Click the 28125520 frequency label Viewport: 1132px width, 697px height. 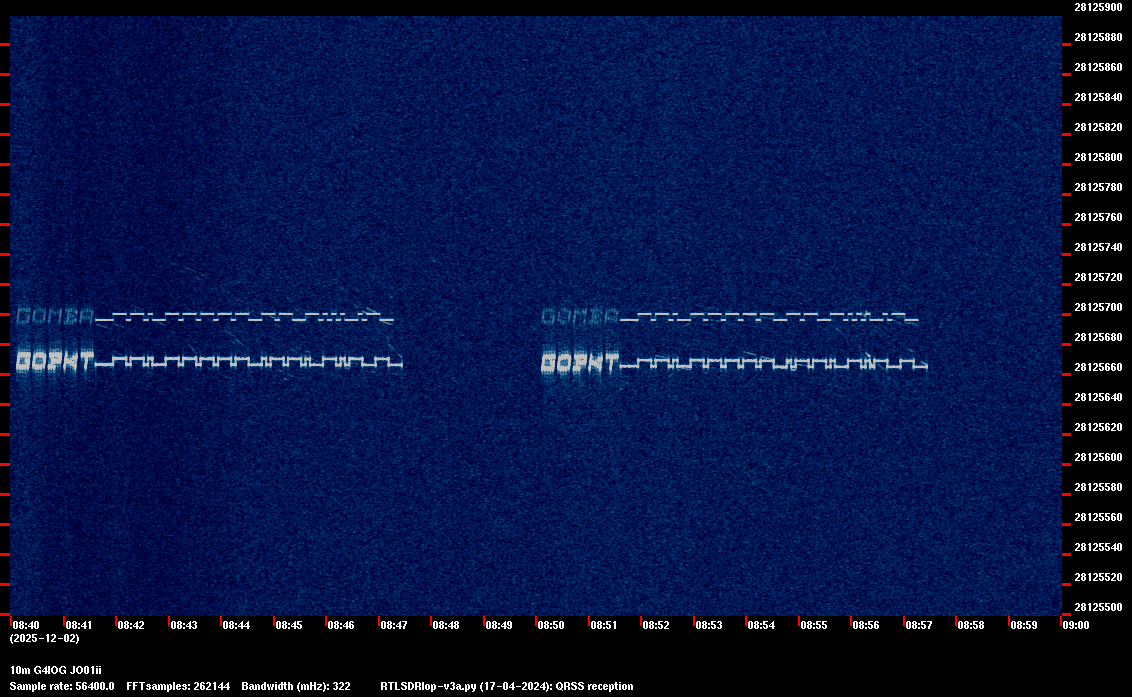click(1098, 577)
